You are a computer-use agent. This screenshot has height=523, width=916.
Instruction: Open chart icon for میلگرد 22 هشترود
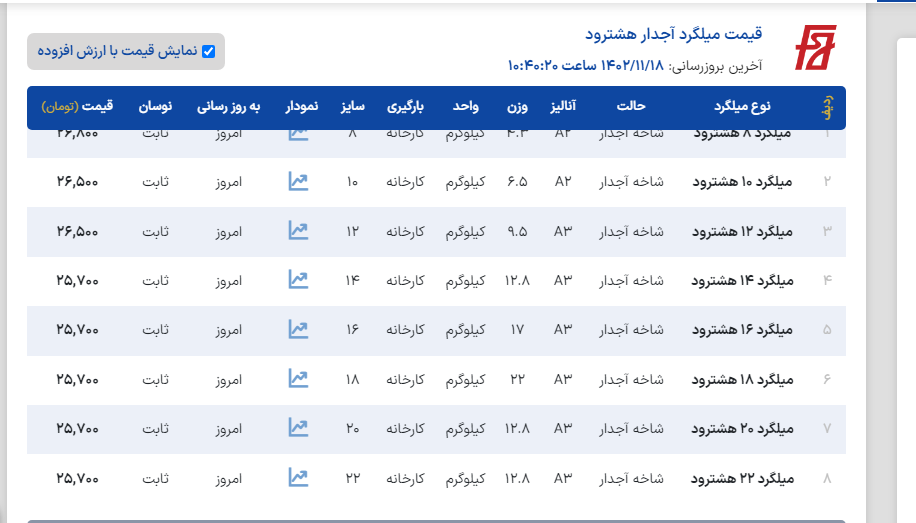(298, 478)
